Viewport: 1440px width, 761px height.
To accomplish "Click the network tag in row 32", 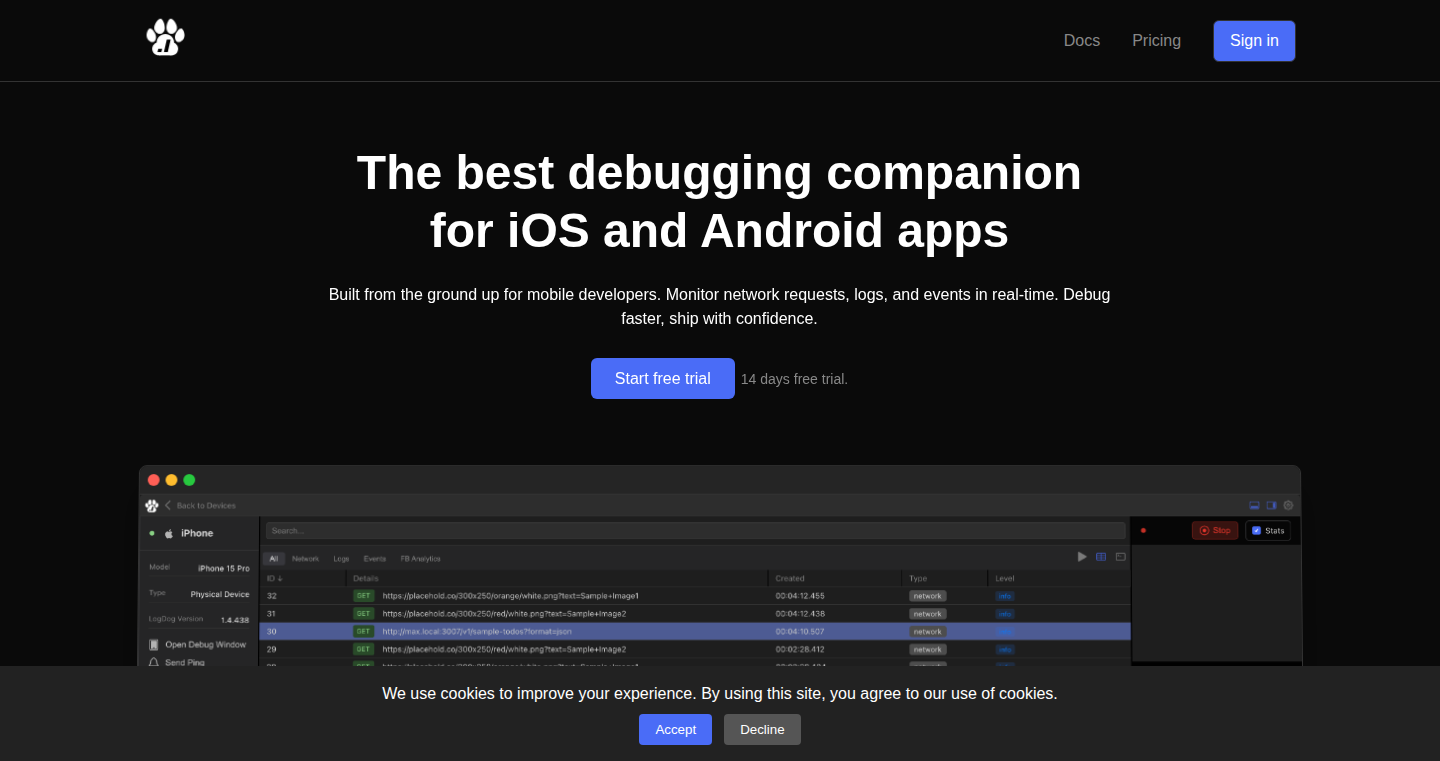I will pos(928,596).
